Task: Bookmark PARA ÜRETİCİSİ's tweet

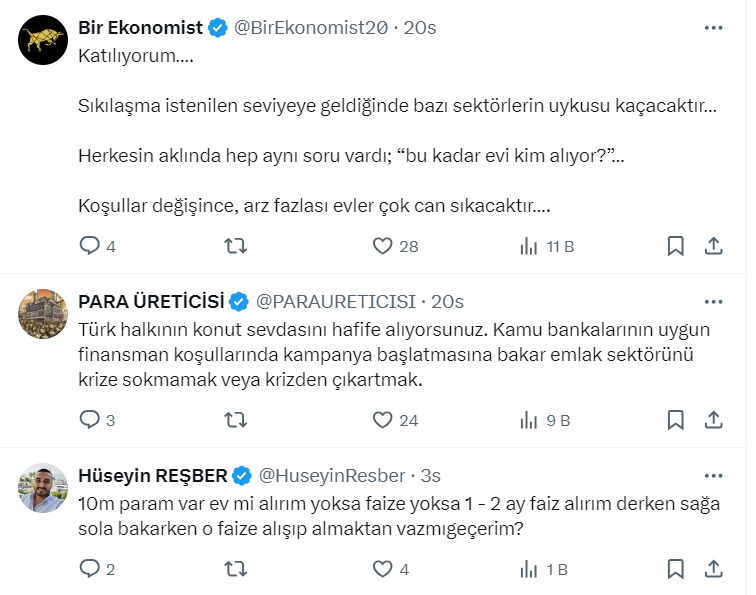Action: click(675, 420)
